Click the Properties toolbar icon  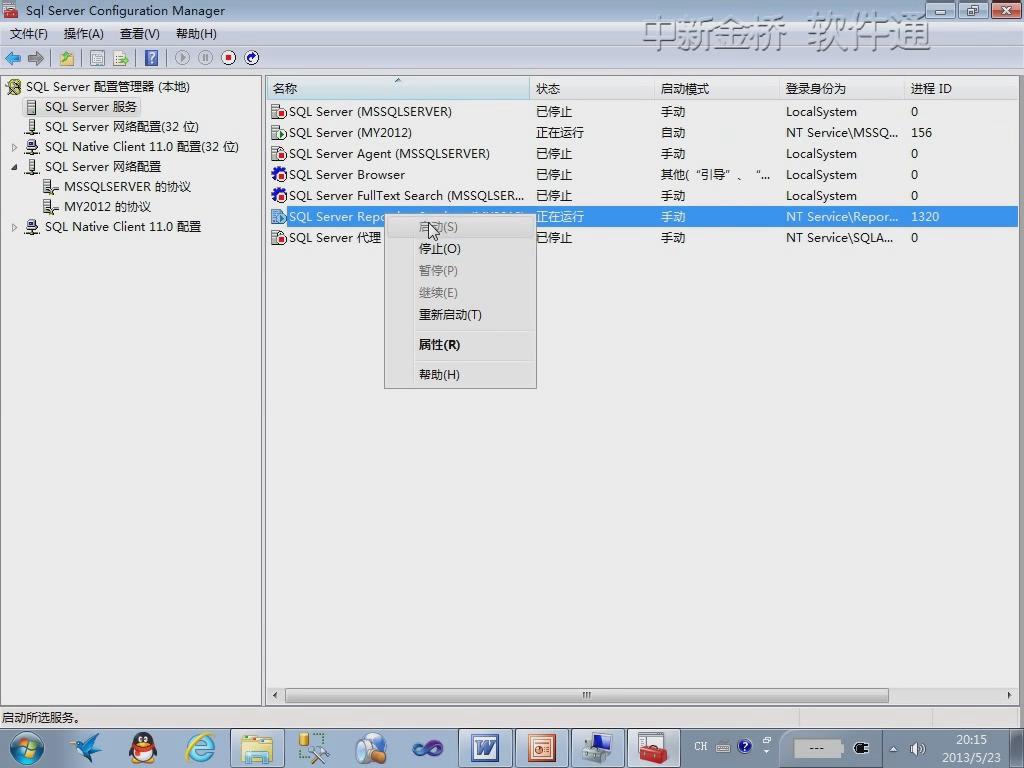coord(97,58)
